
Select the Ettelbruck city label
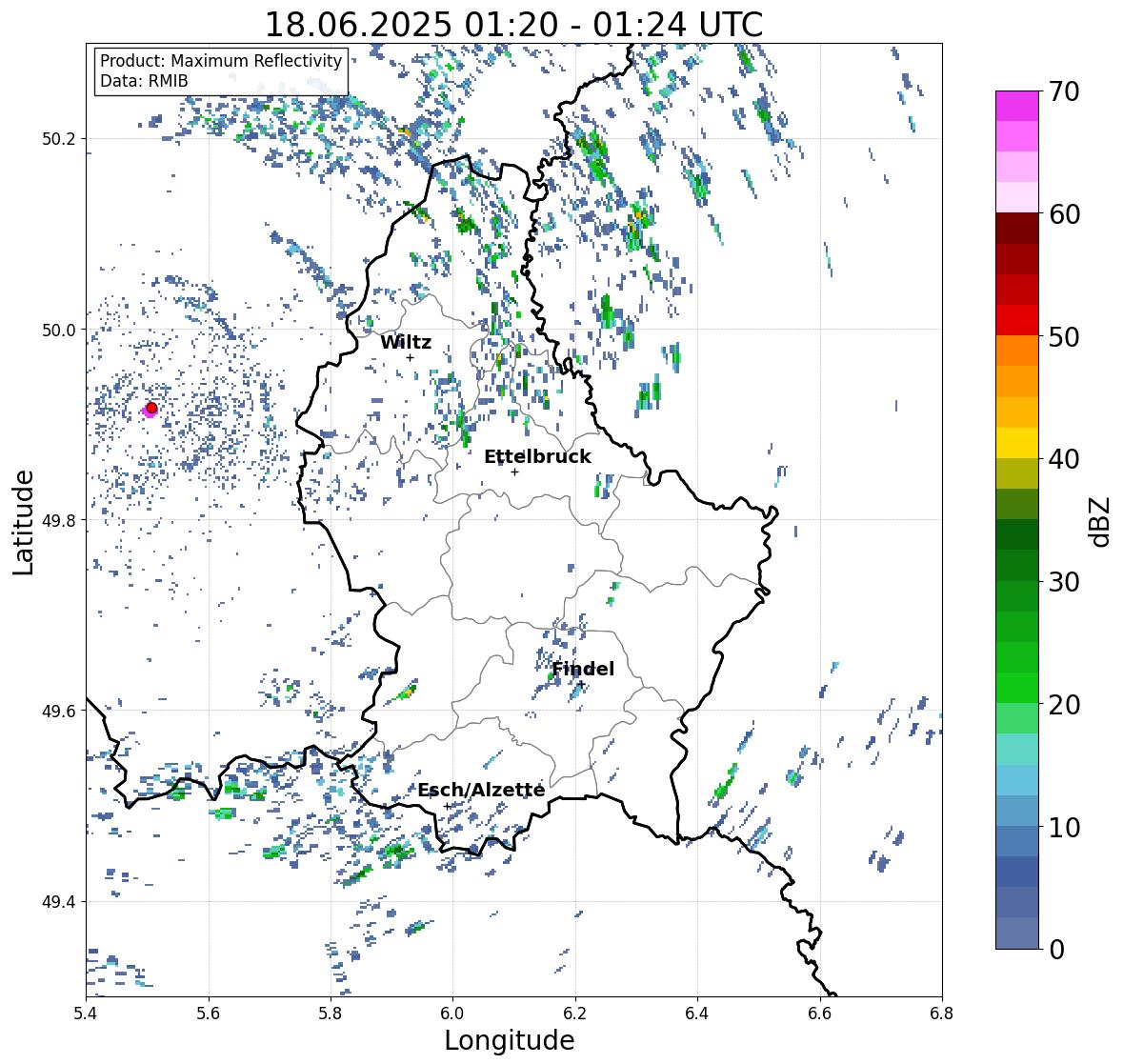click(537, 457)
